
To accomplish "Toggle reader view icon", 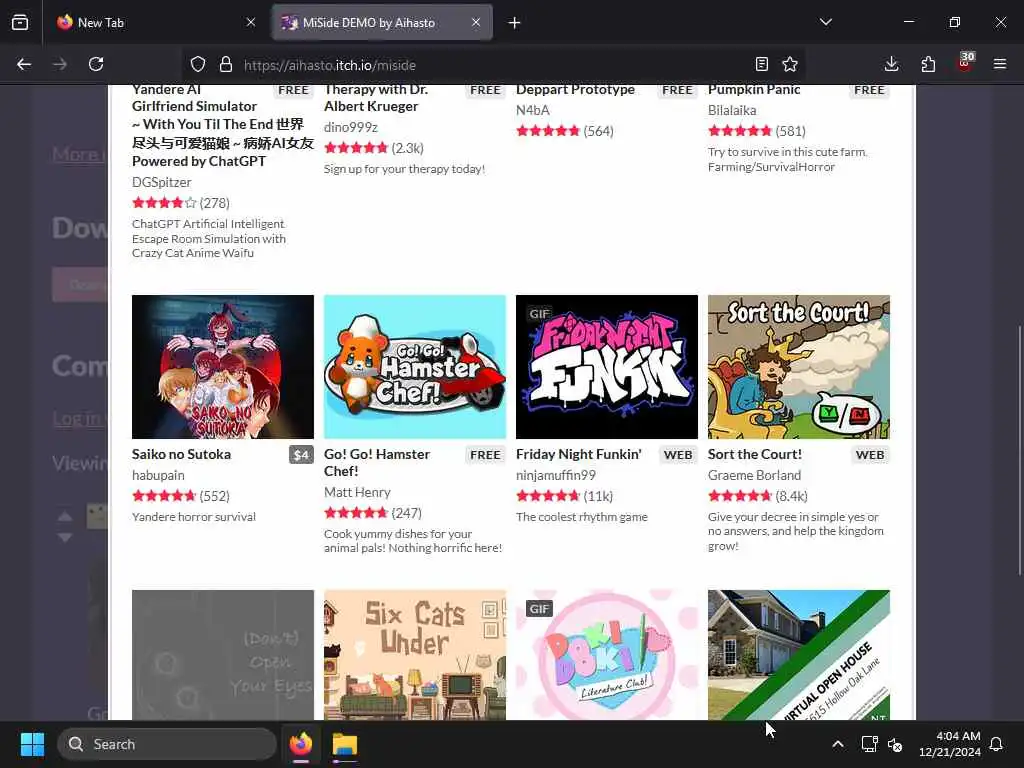I will [x=761, y=64].
